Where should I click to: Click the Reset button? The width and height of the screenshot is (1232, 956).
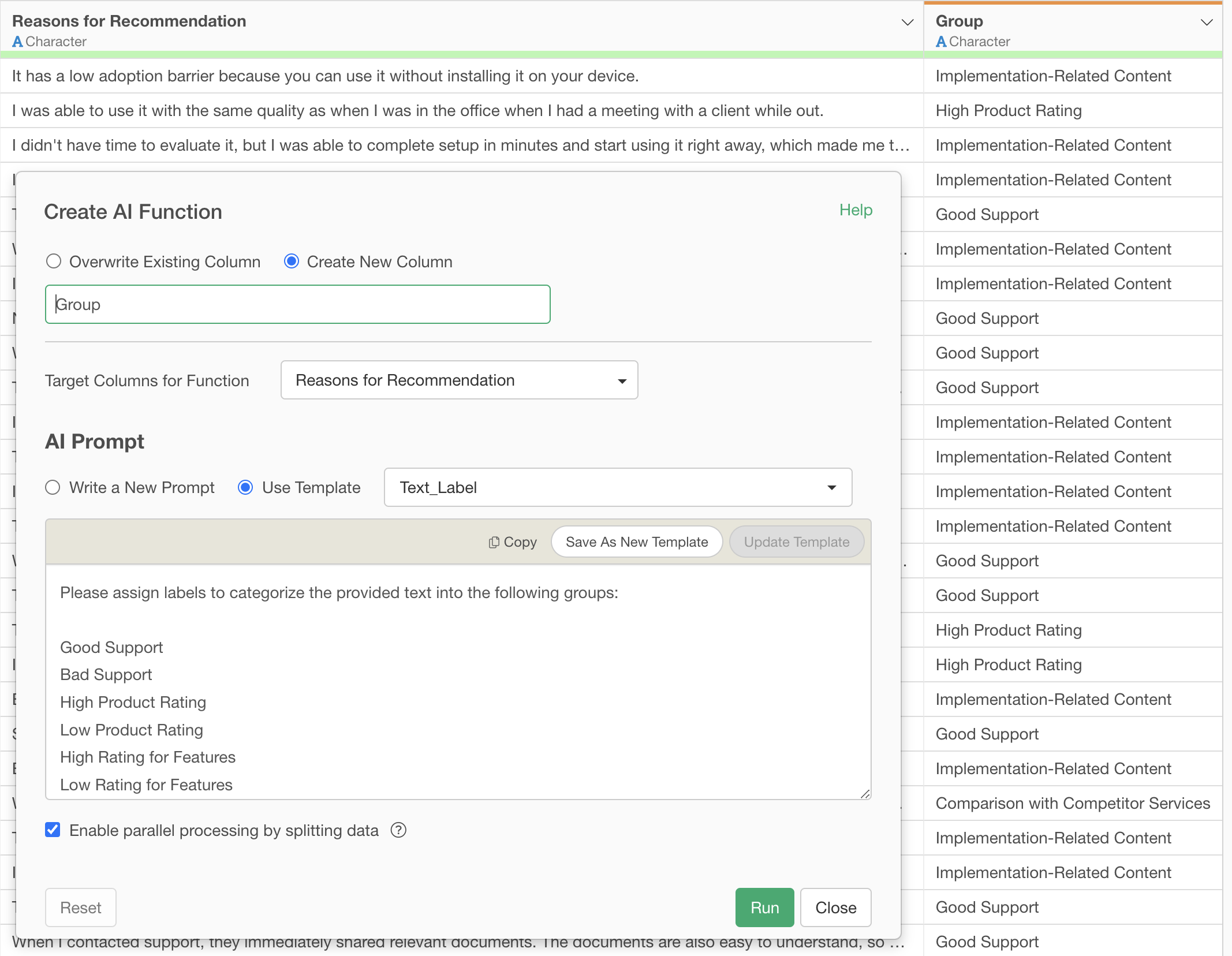point(81,908)
